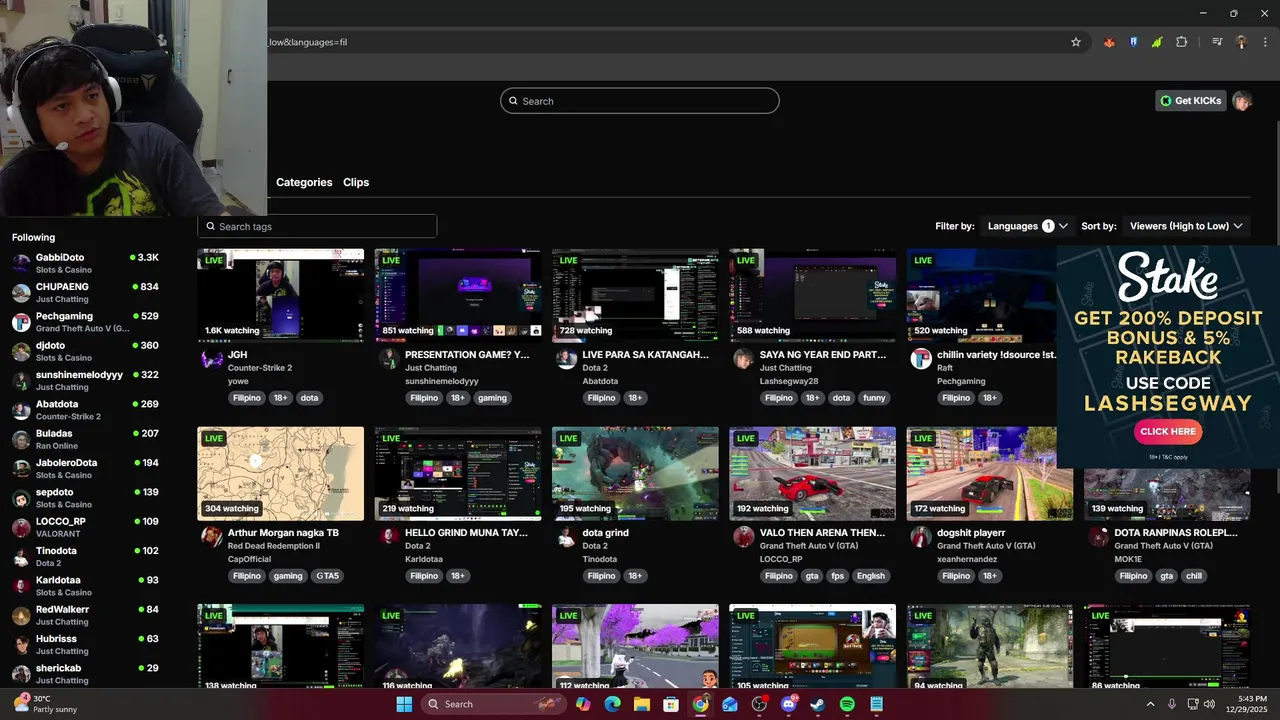The width and height of the screenshot is (1280, 720).
Task: Select Hubrisss in Following sidebar
Action: click(x=85, y=645)
